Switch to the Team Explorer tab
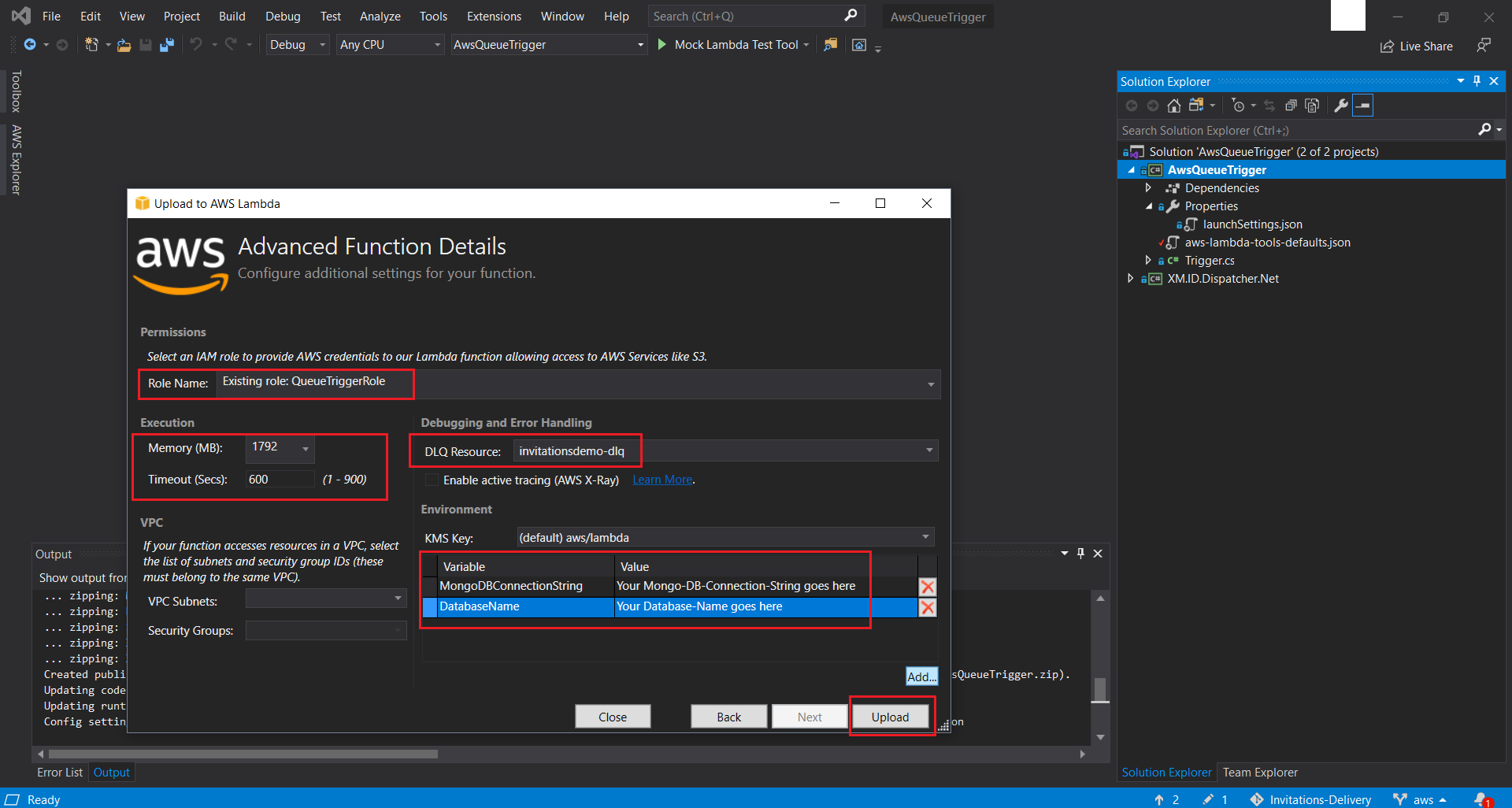This screenshot has height=808, width=1512. pyautogui.click(x=1260, y=773)
